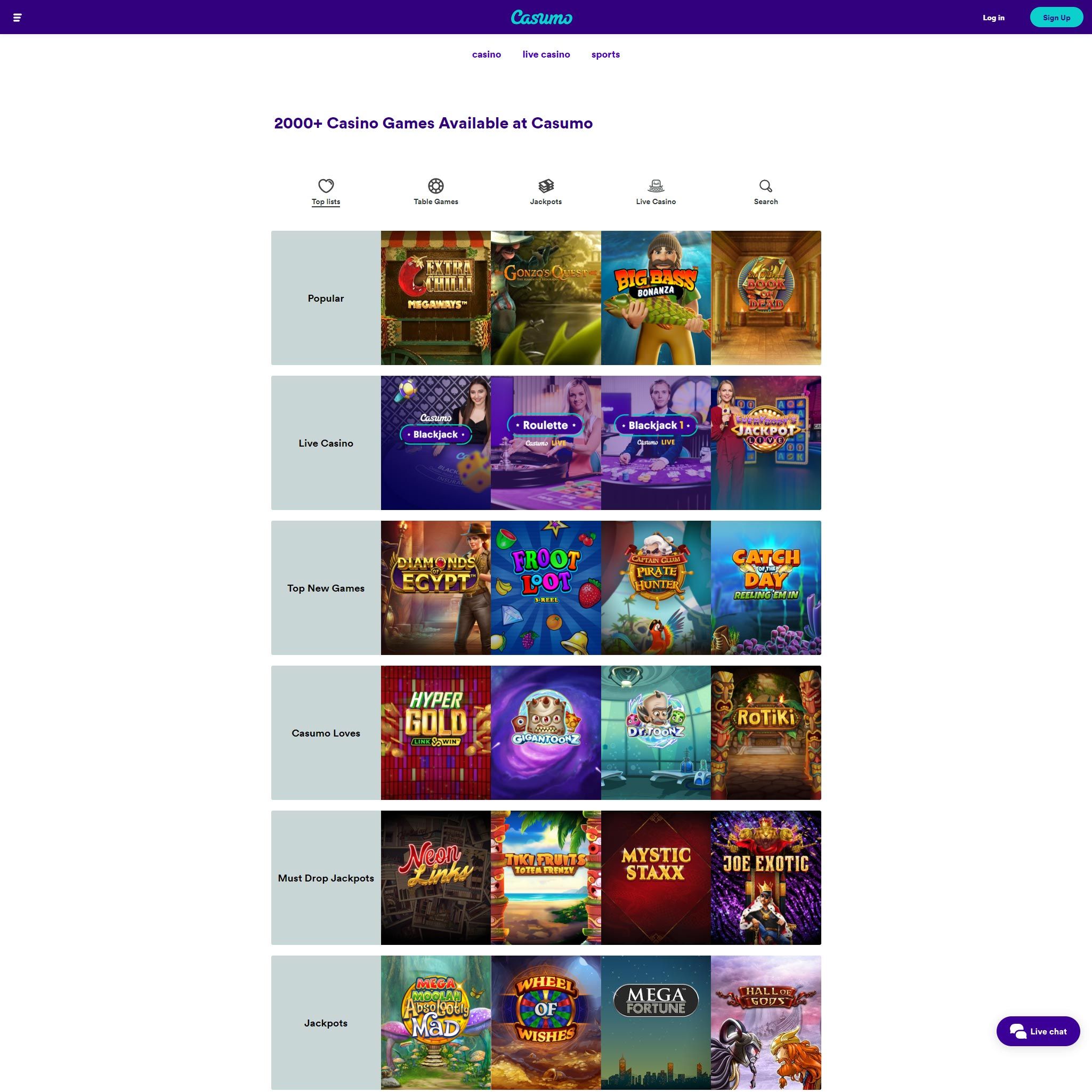The image size is (1092, 1092).
Task: Go to the Casumo logo home
Action: point(541,18)
